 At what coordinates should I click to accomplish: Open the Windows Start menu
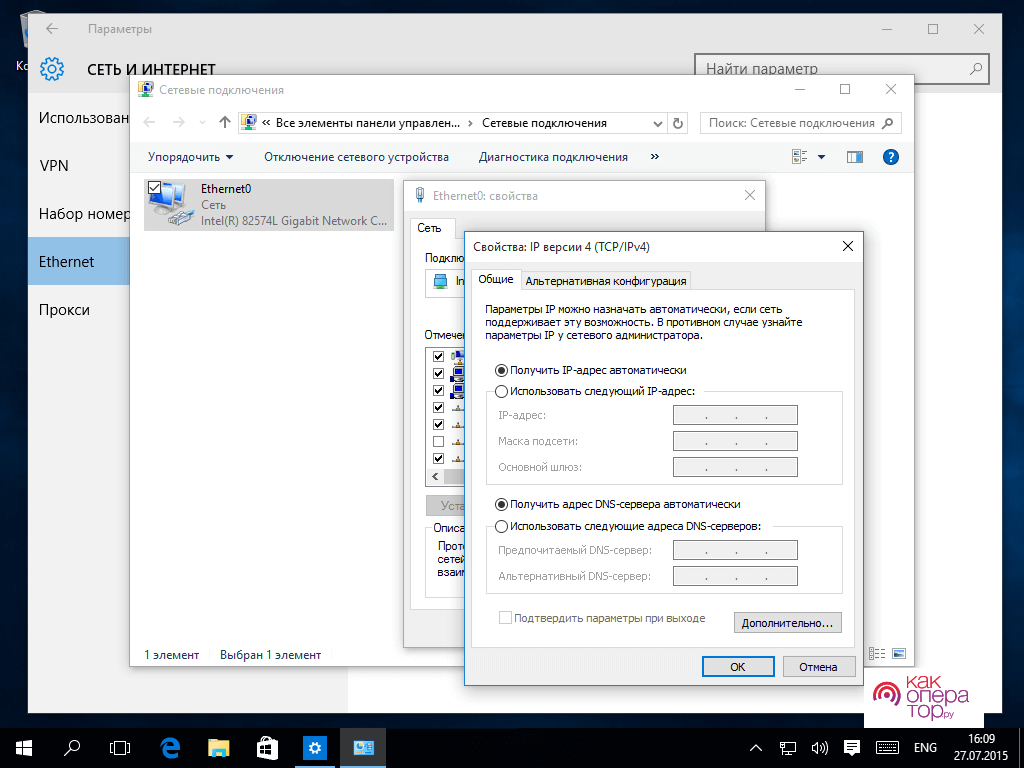point(24,747)
